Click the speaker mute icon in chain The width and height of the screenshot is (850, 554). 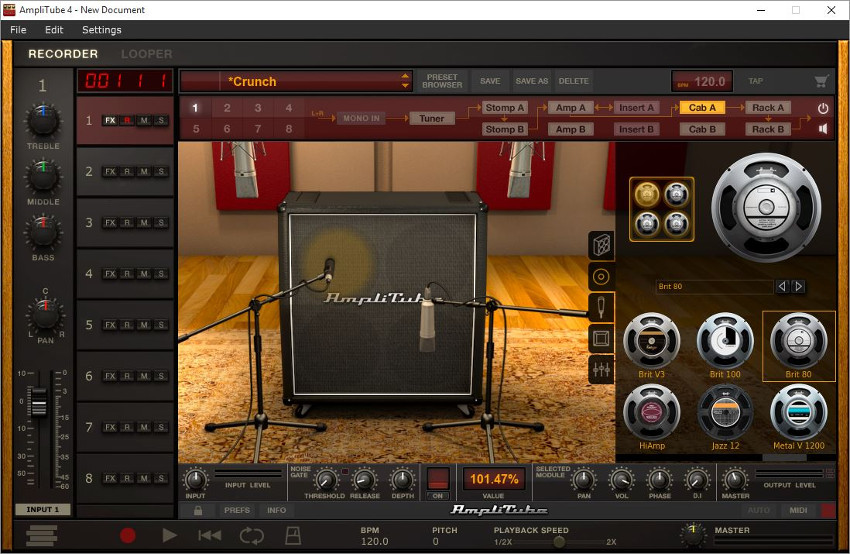pyautogui.click(x=823, y=128)
